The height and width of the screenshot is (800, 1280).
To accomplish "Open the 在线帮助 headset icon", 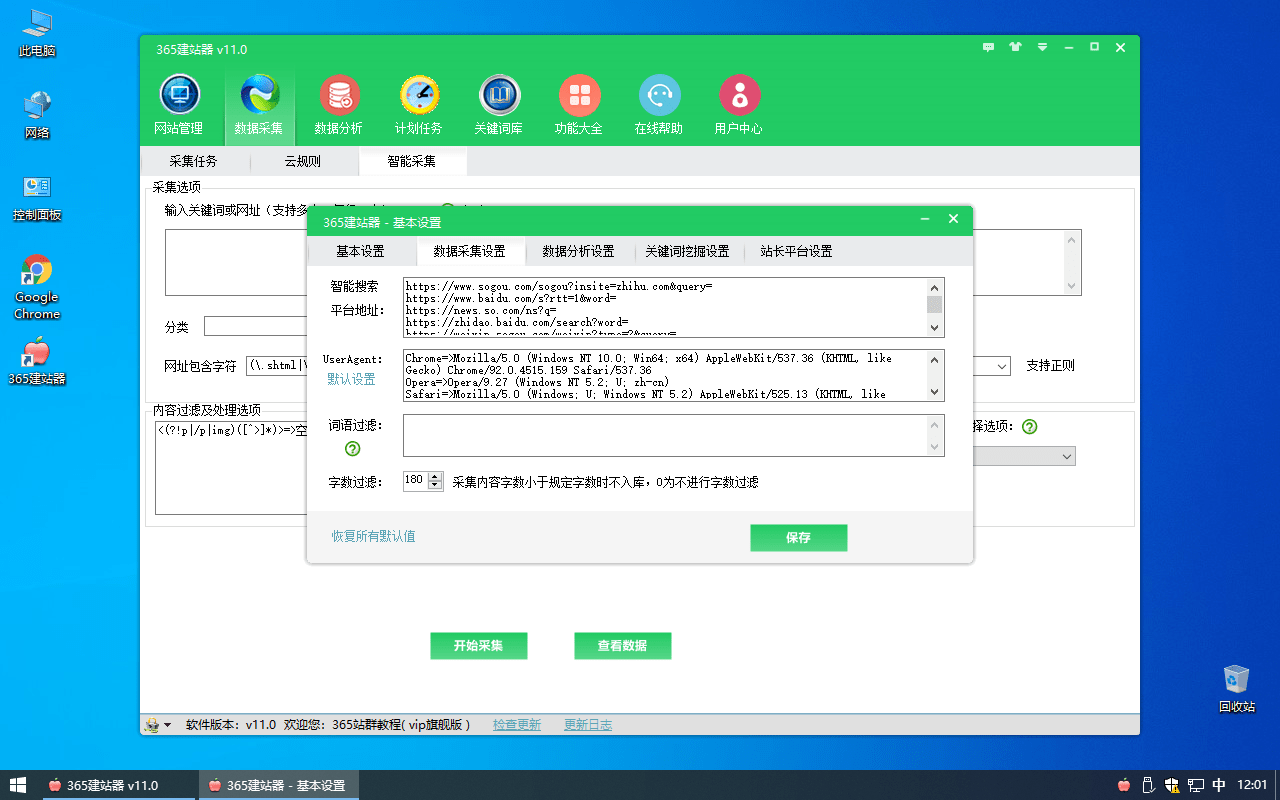I will click(659, 105).
